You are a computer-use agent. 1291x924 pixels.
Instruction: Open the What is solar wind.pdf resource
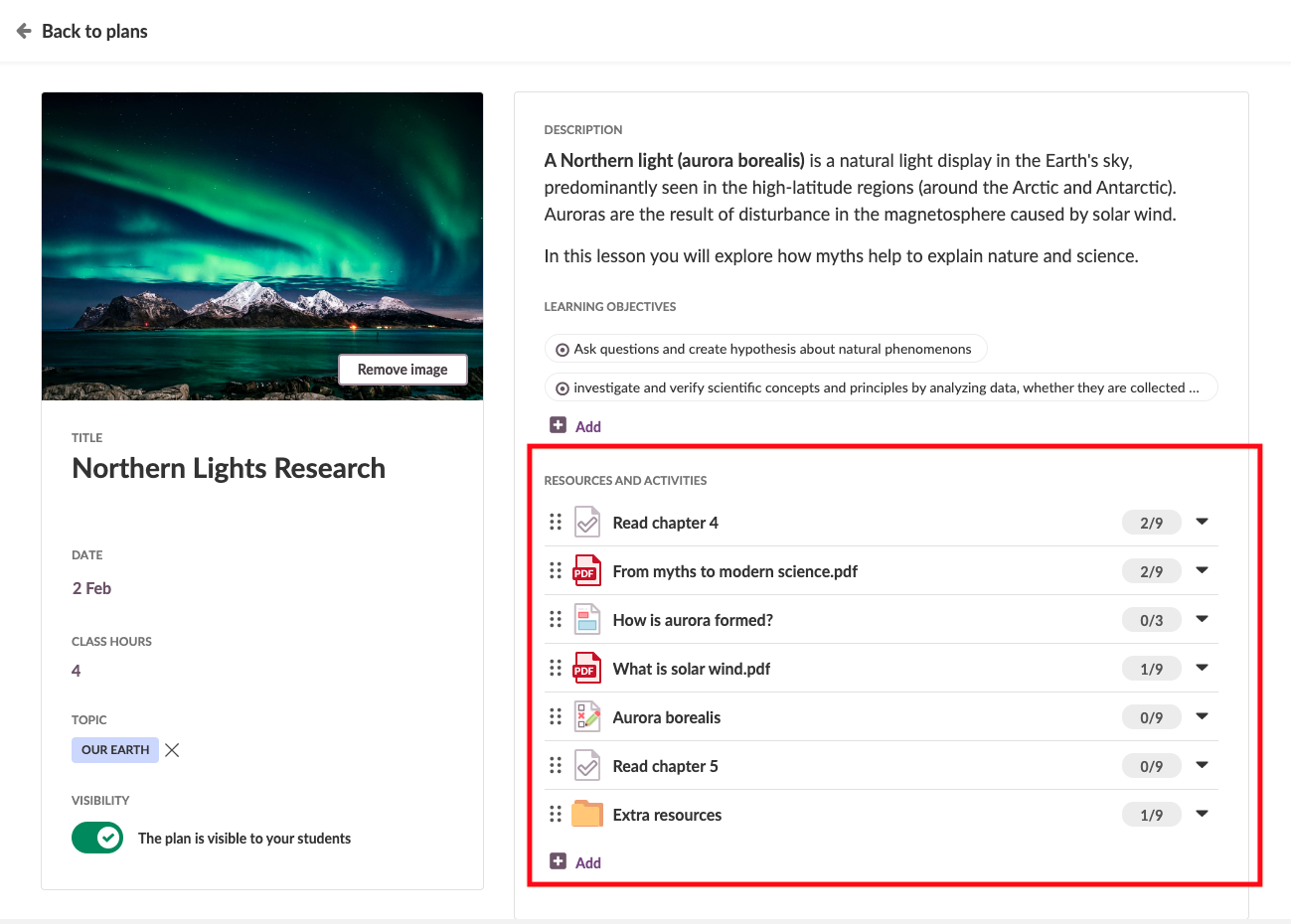pyautogui.click(x=691, y=669)
